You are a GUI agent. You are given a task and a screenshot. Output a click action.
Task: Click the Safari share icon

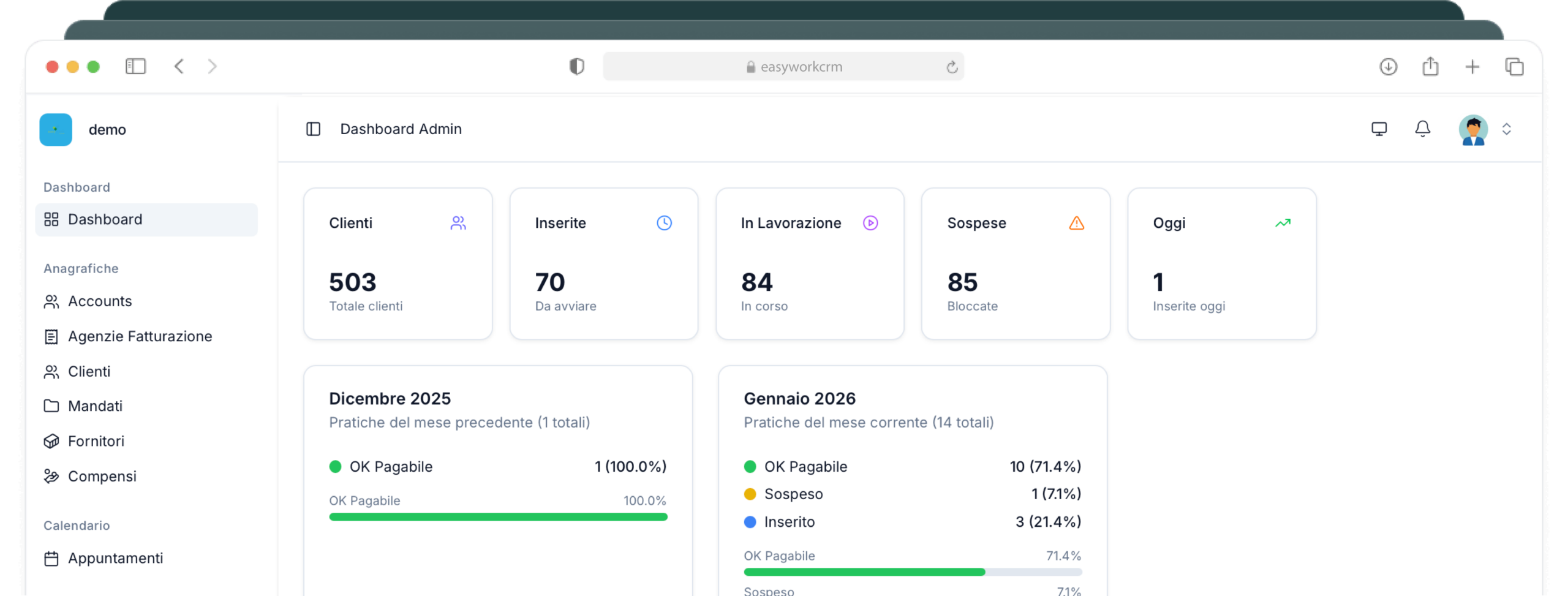tap(1430, 66)
